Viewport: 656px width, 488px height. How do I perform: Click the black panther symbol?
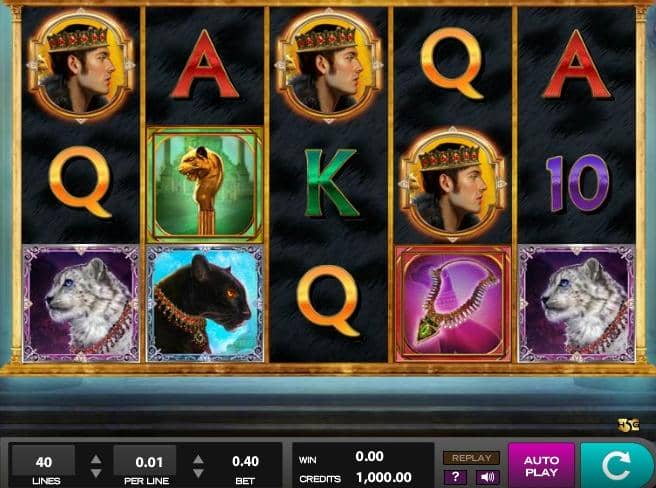click(x=205, y=304)
